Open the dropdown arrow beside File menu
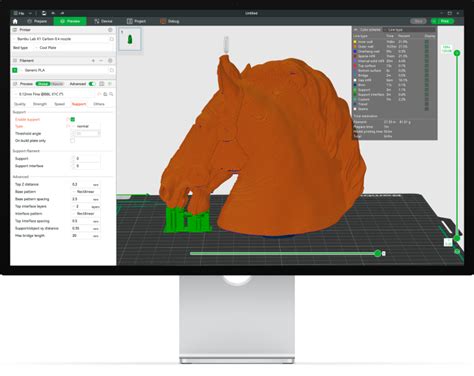Viewport: 474px width, 376px height. pos(30,13)
